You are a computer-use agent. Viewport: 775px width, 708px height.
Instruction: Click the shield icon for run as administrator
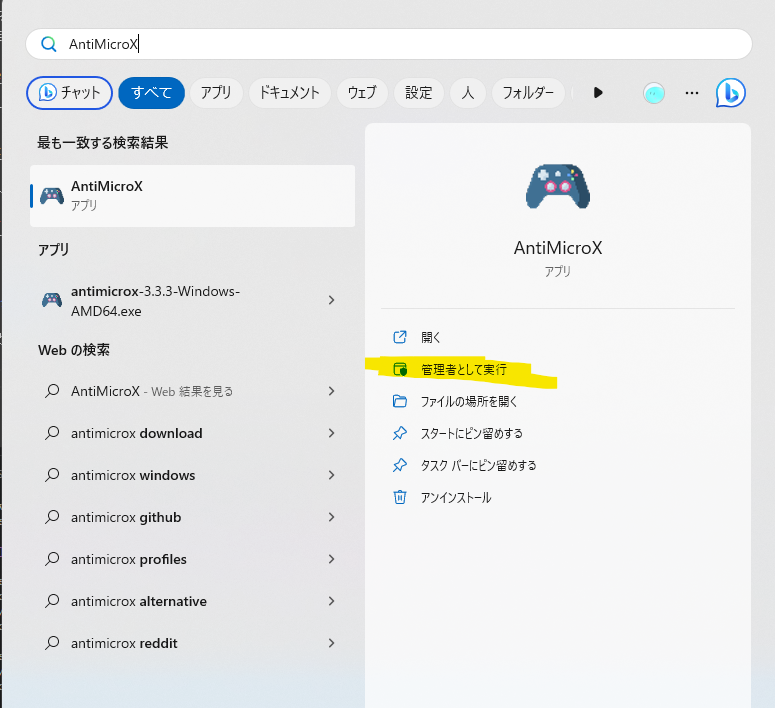pyautogui.click(x=399, y=369)
